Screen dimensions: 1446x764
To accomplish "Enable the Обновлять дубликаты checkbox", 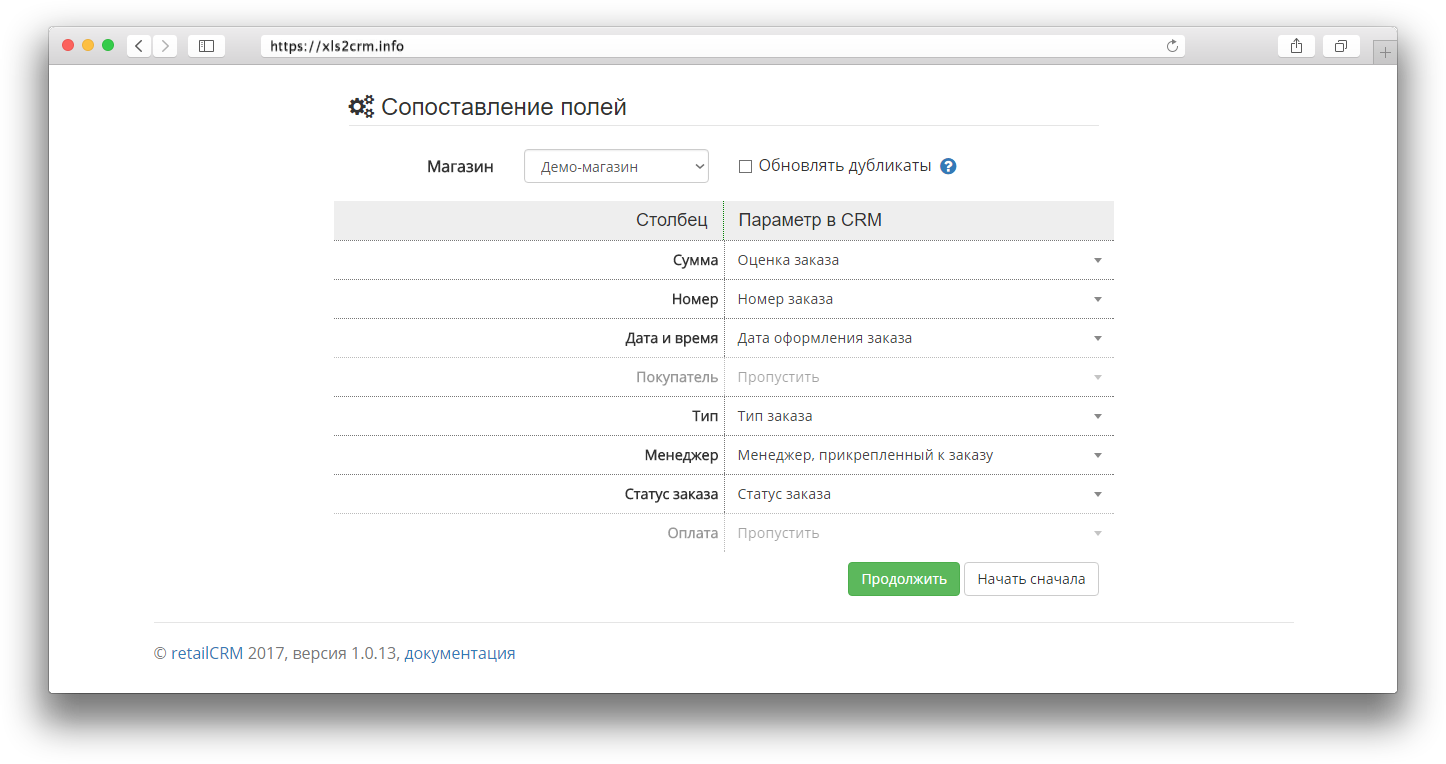I will pyautogui.click(x=745, y=166).
